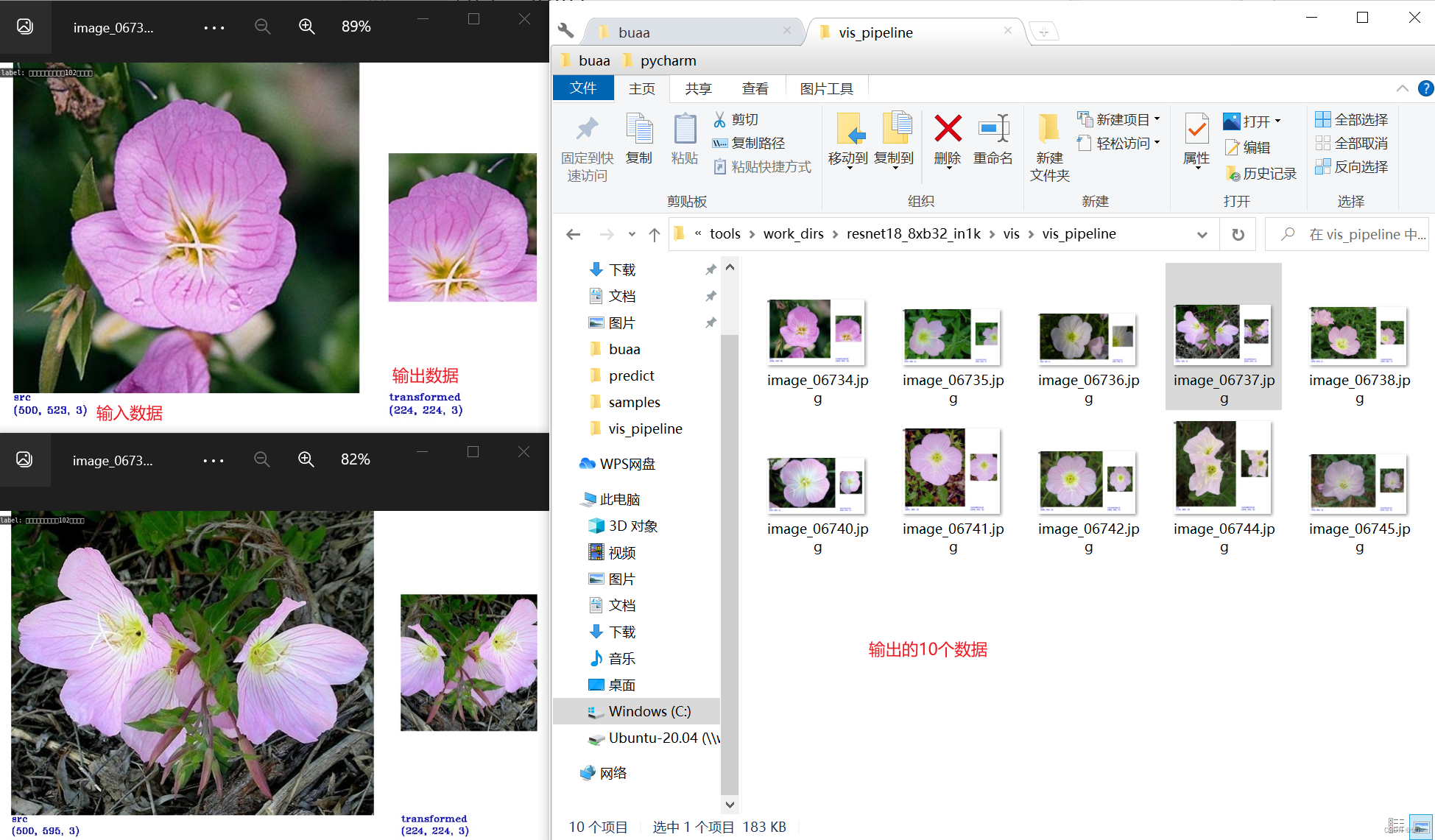
Task: Click Select all (全部选择)
Action: point(1352,119)
